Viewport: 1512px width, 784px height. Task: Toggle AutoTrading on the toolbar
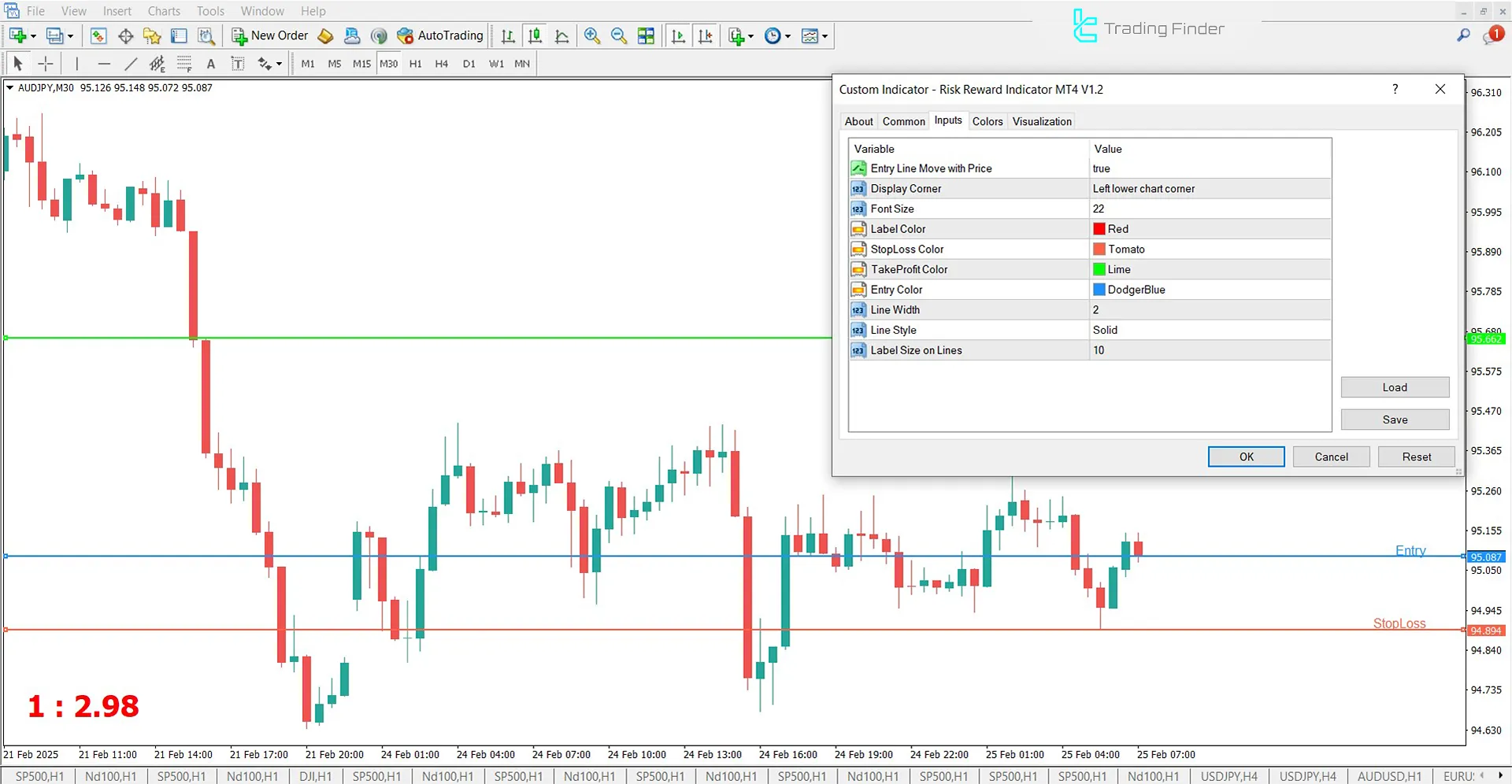(x=440, y=35)
